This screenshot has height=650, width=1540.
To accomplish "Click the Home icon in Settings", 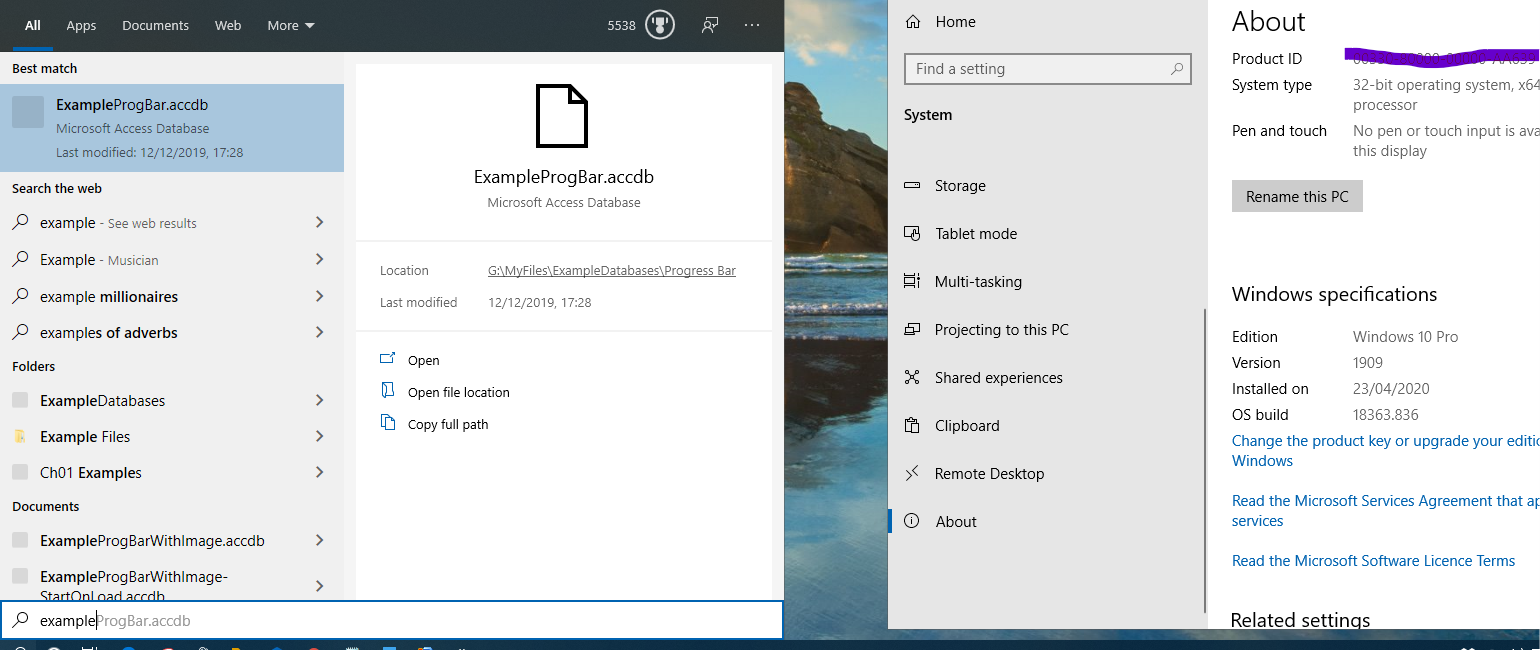I will pos(912,21).
